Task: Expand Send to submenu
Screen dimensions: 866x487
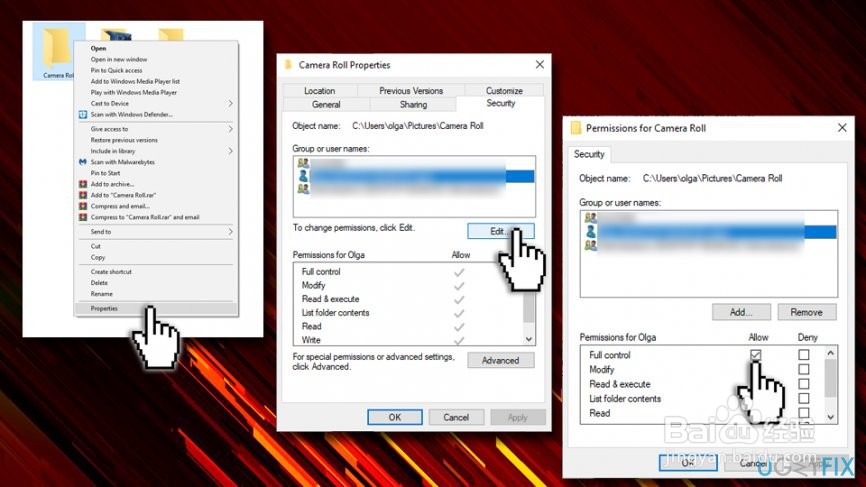Action: pyautogui.click(x=230, y=232)
